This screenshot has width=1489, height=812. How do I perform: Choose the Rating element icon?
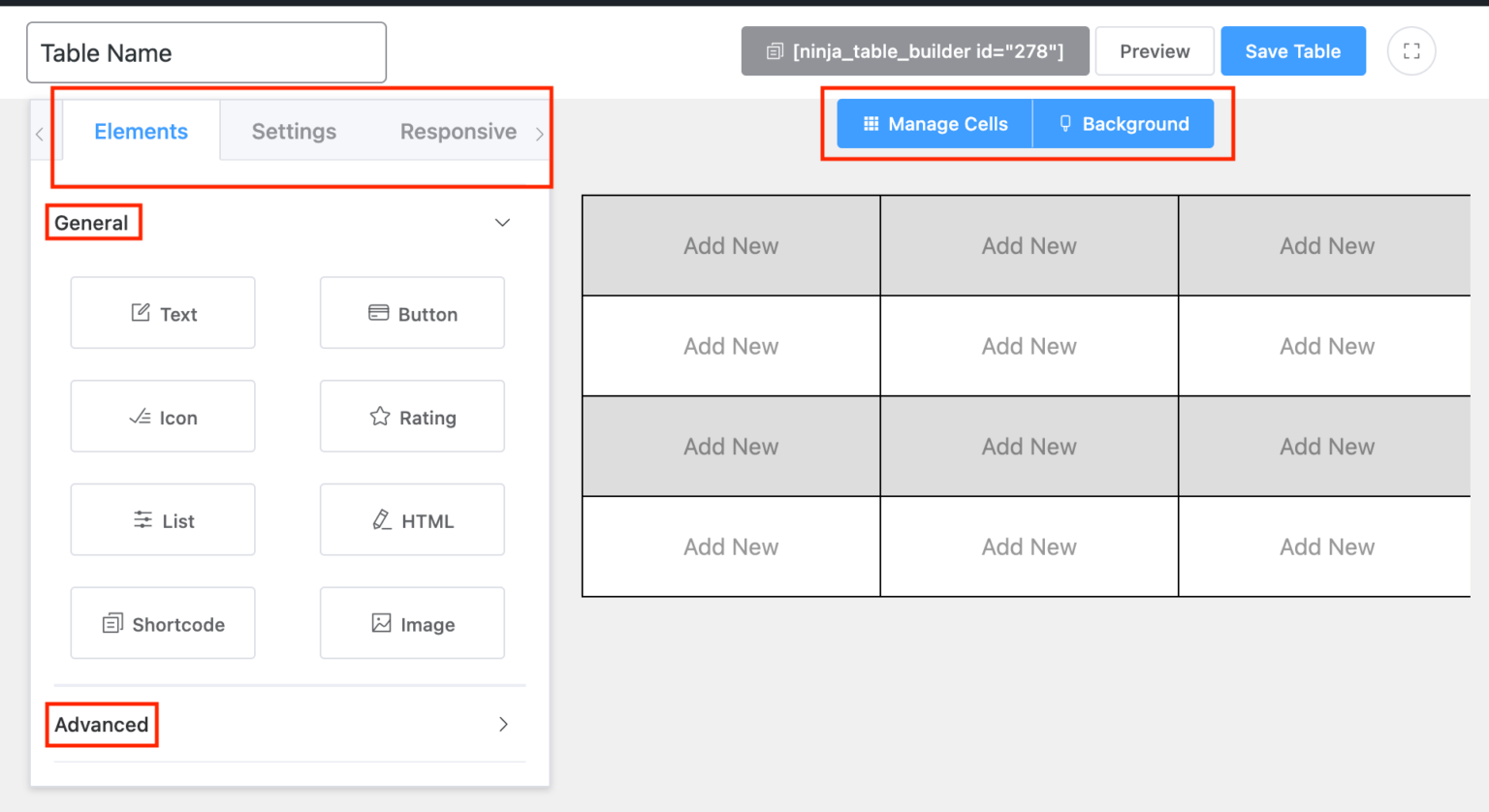tap(412, 417)
